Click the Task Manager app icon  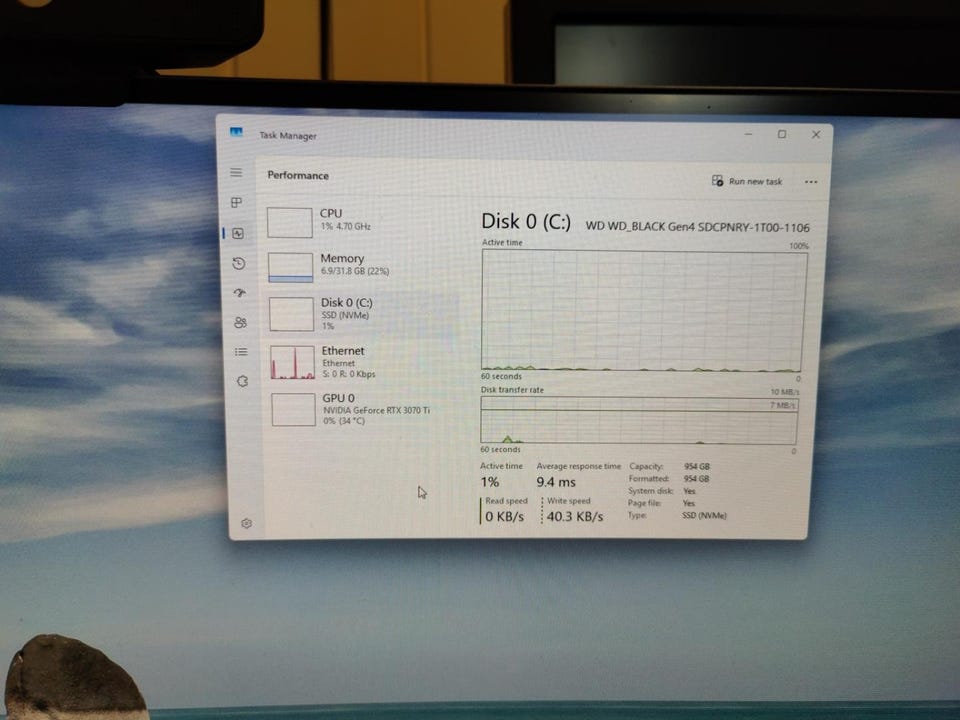point(236,132)
